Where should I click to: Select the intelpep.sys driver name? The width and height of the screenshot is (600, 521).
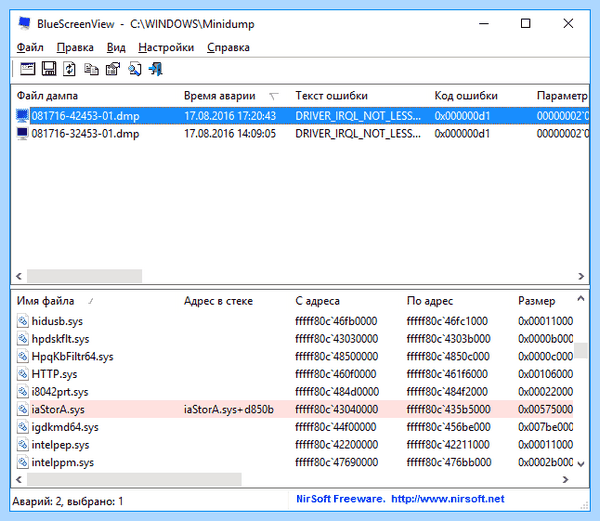(60, 444)
